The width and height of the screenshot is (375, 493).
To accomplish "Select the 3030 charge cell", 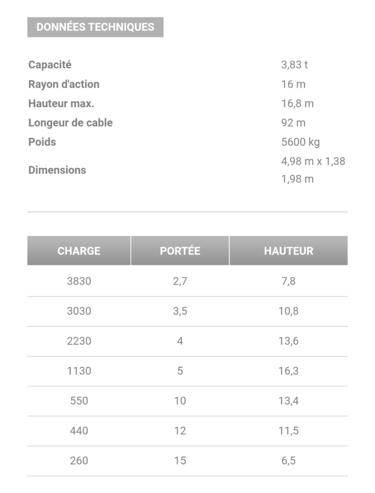I will tap(79, 311).
